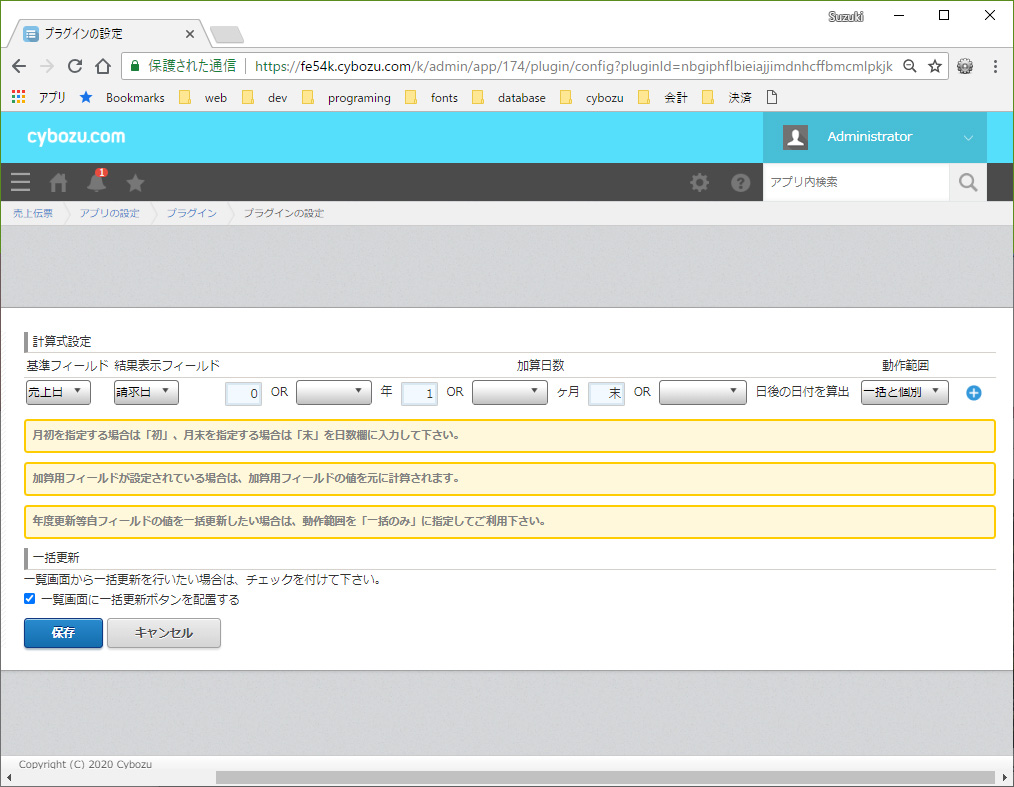
Task: Open the fonts bookmarks folder
Action: pyautogui.click(x=432, y=98)
